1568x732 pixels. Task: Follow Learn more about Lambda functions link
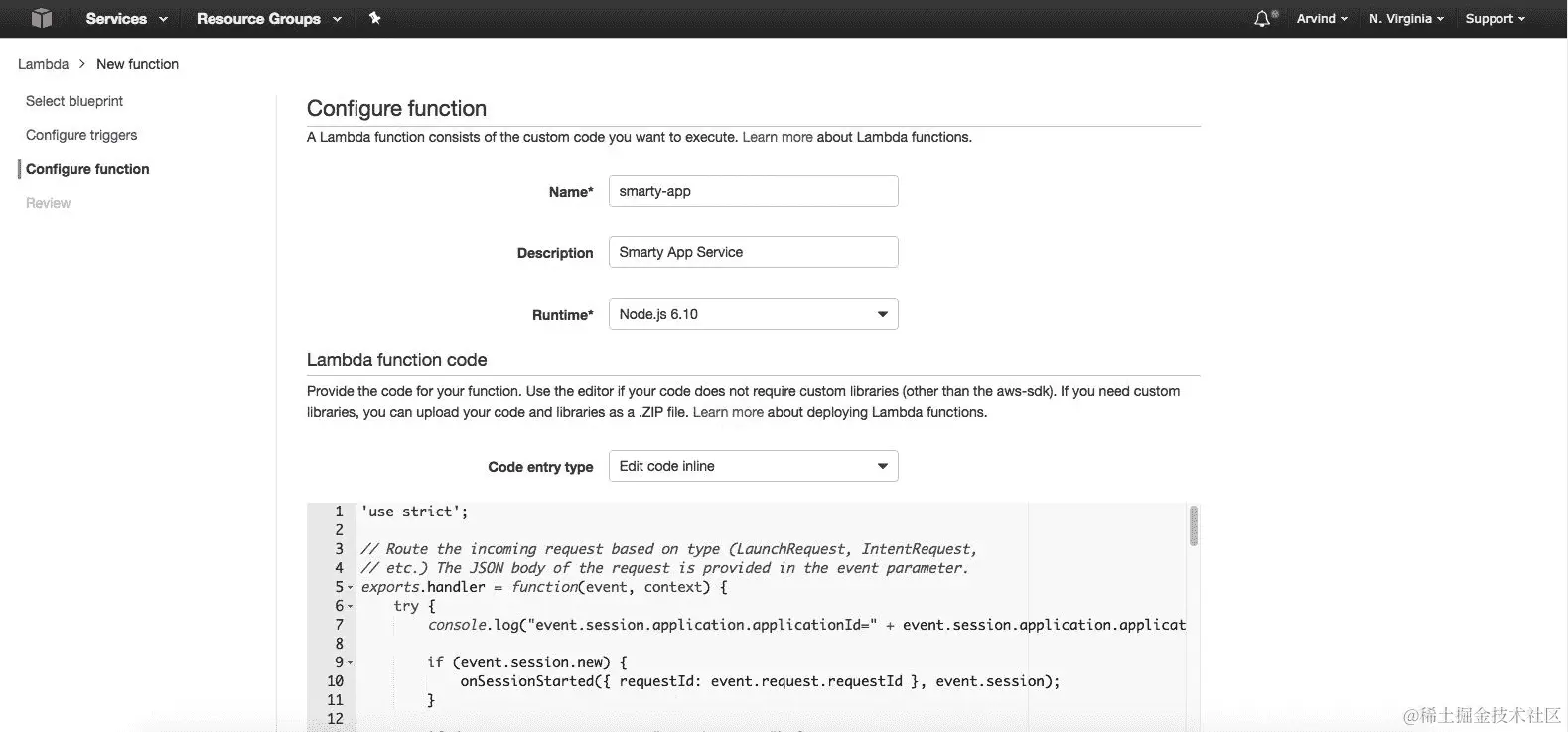[x=778, y=137]
